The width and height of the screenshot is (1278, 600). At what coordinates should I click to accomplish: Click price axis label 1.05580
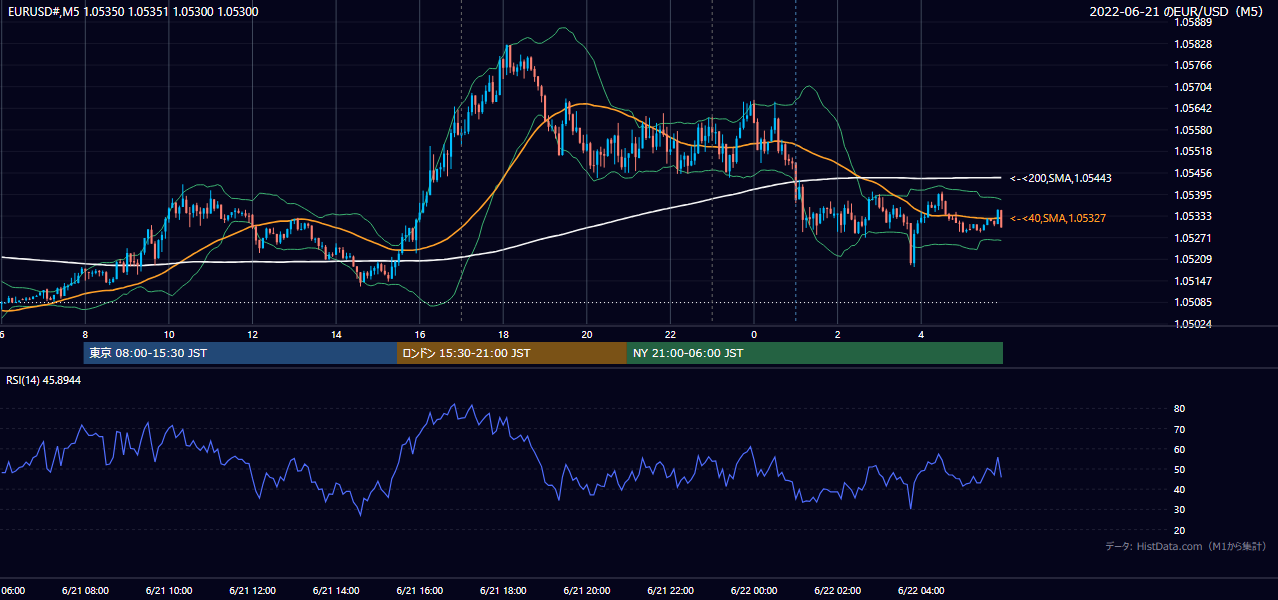point(1193,130)
